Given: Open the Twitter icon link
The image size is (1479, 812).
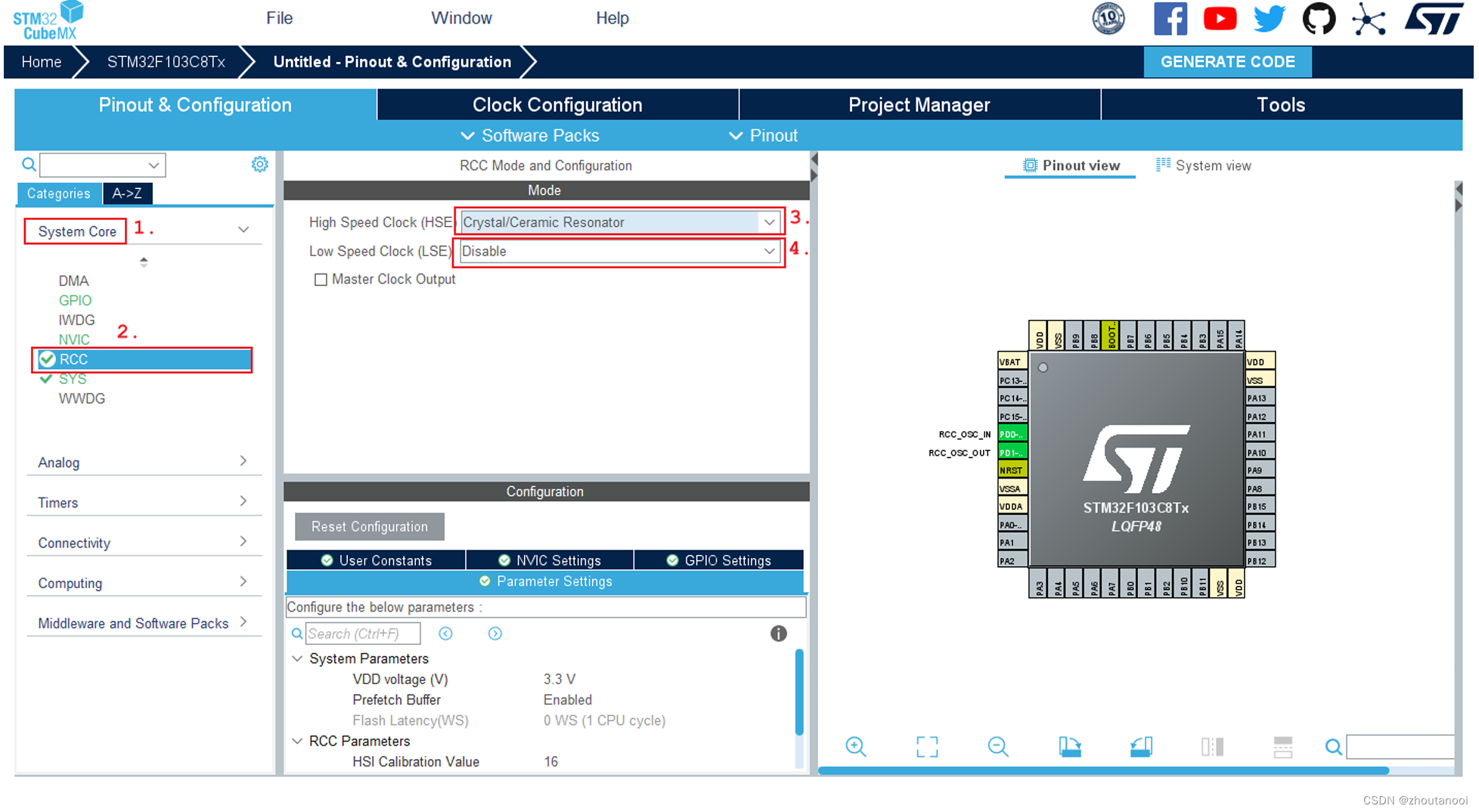Looking at the screenshot, I should tap(1269, 18).
